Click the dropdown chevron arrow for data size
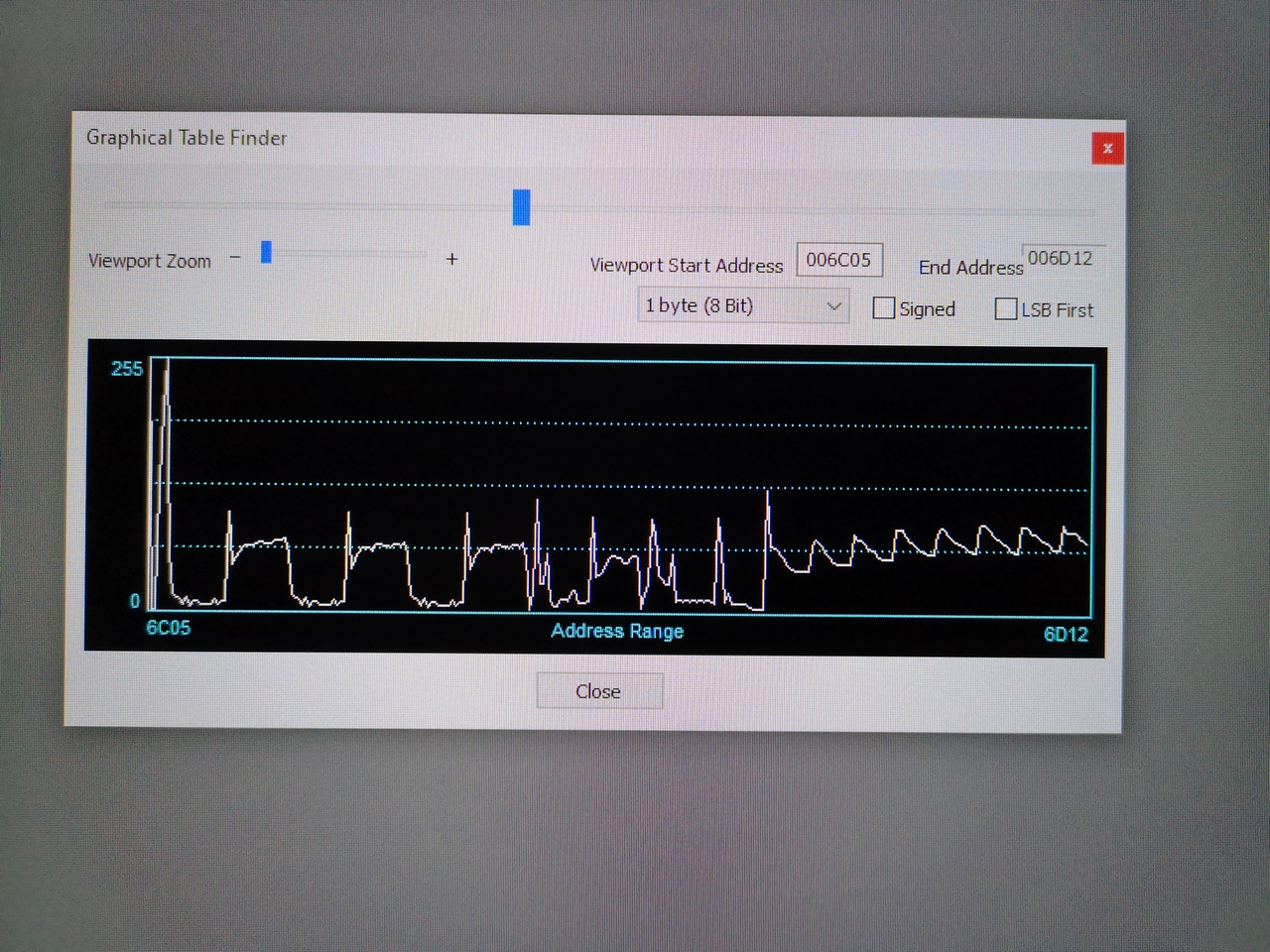Screen dimensions: 1270x952 click(833, 306)
